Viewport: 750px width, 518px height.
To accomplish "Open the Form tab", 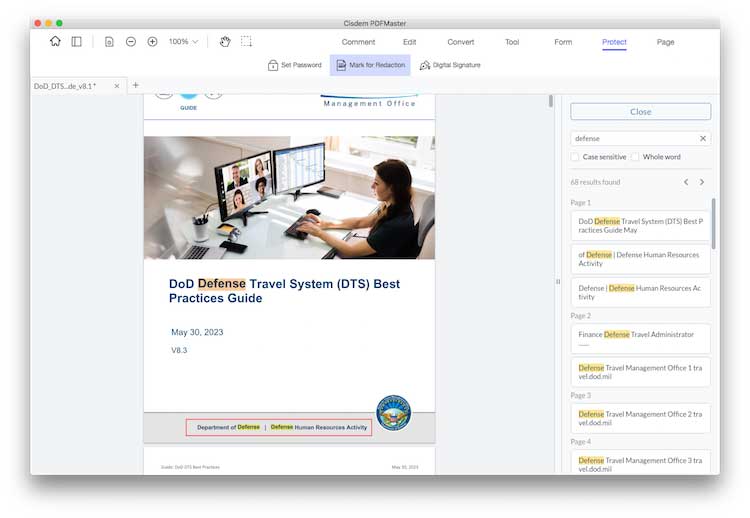I will click(x=563, y=42).
